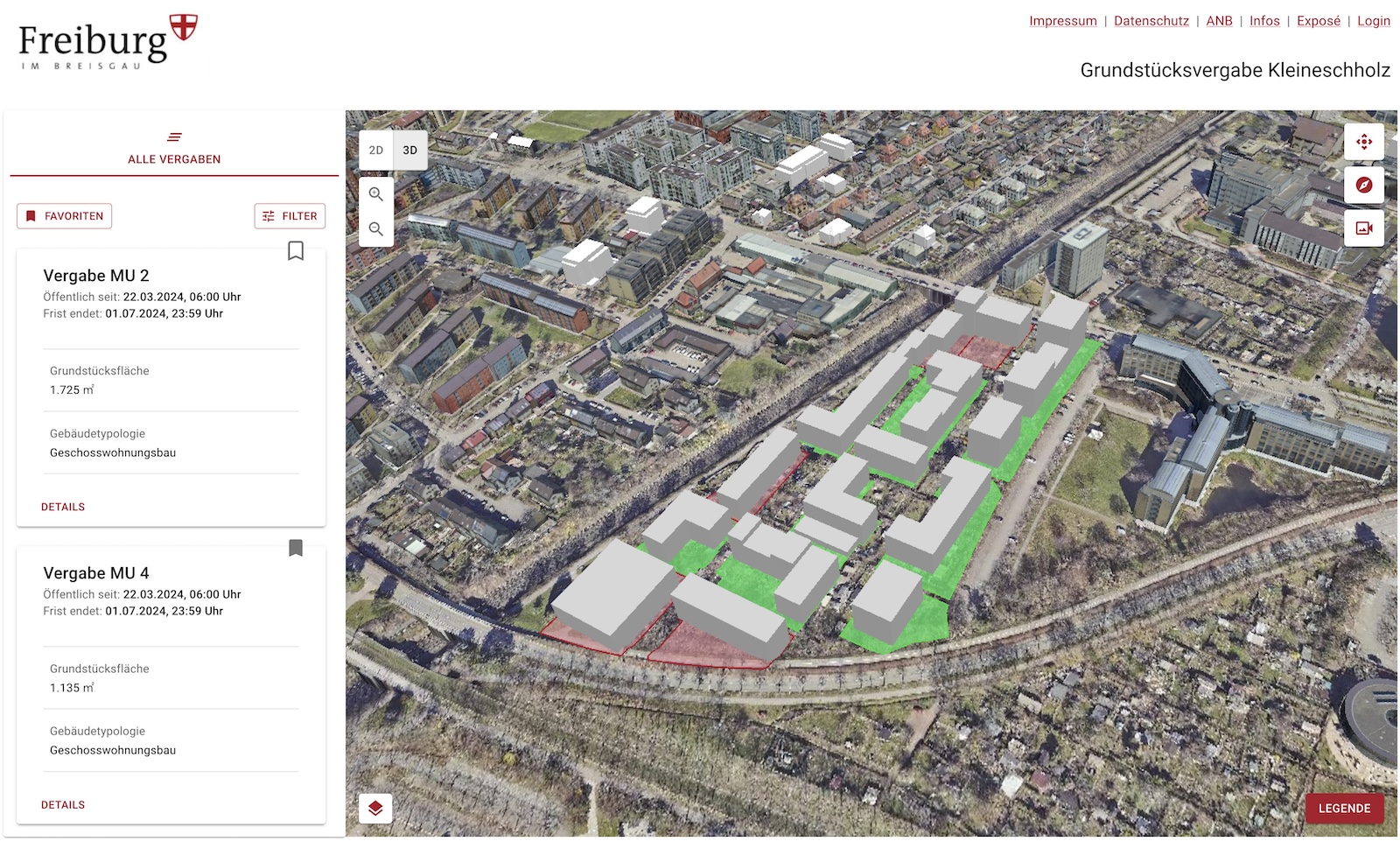Screen dimensions: 1400x841
Task: Open the Datenschutz link
Action: [1151, 21]
